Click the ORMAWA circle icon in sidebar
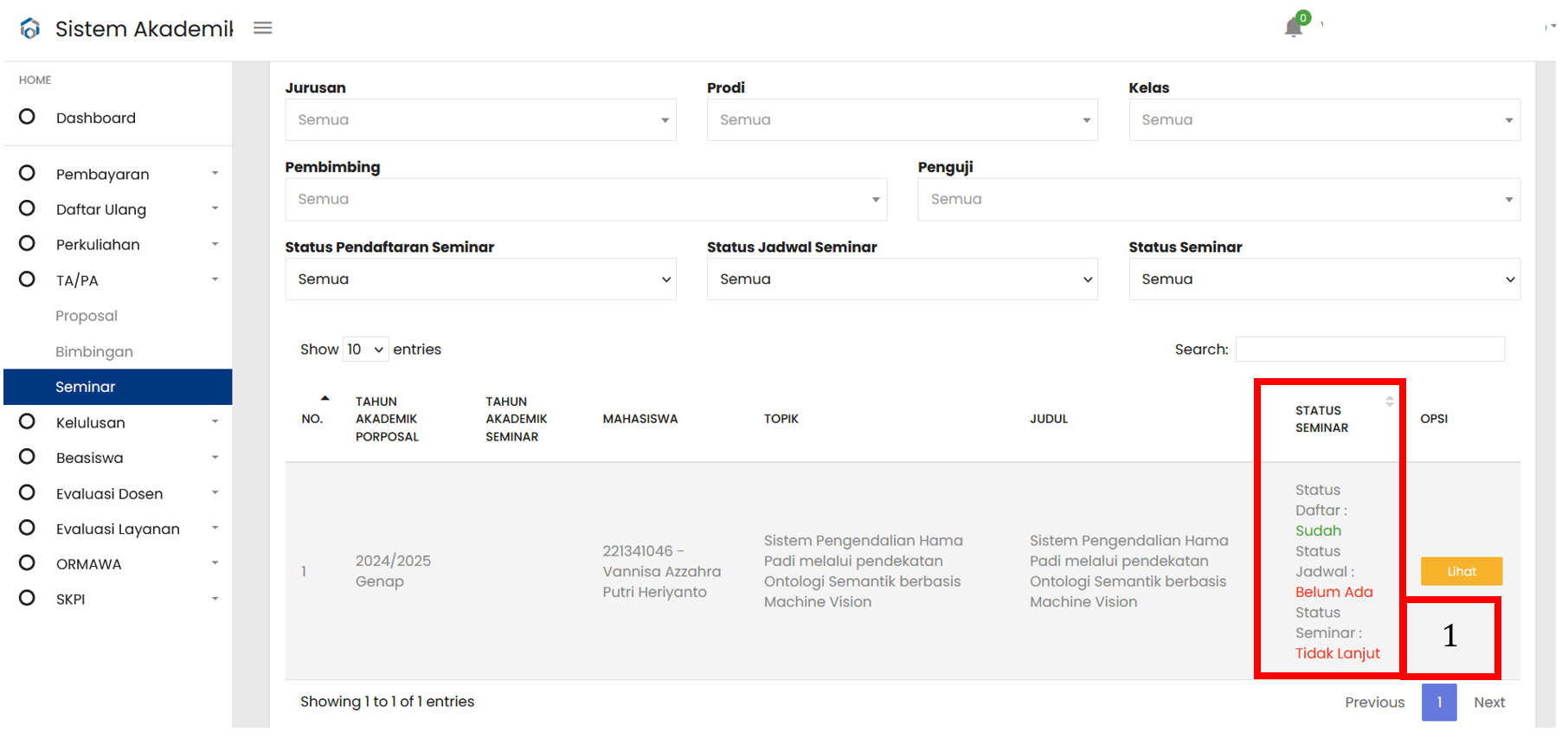This screenshot has width=1568, height=745. [x=28, y=563]
